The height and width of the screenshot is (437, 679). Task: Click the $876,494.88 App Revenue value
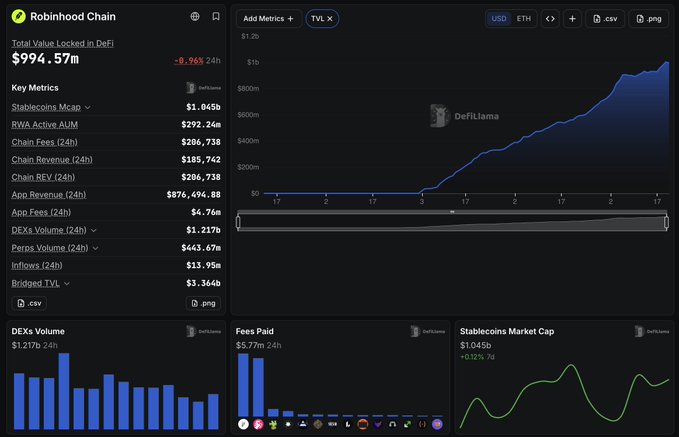click(x=194, y=195)
